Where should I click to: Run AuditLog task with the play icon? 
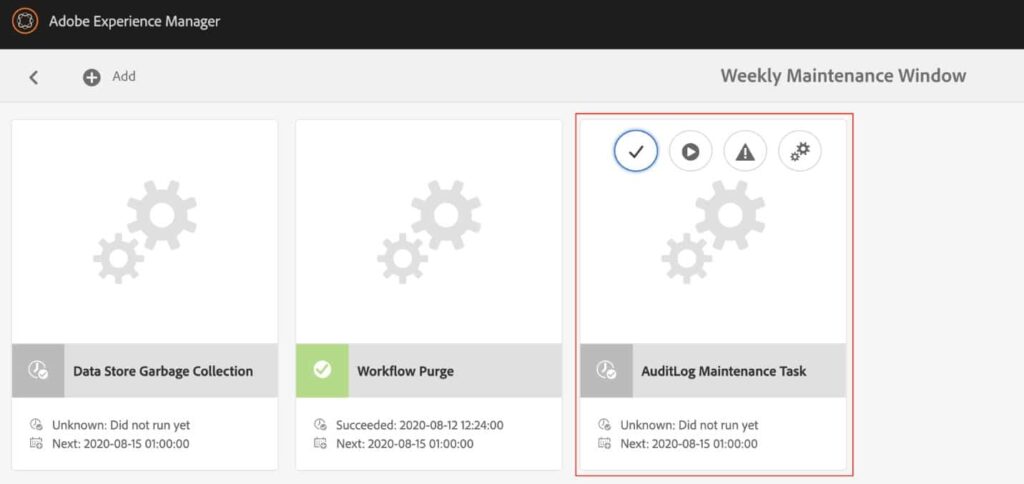point(690,151)
